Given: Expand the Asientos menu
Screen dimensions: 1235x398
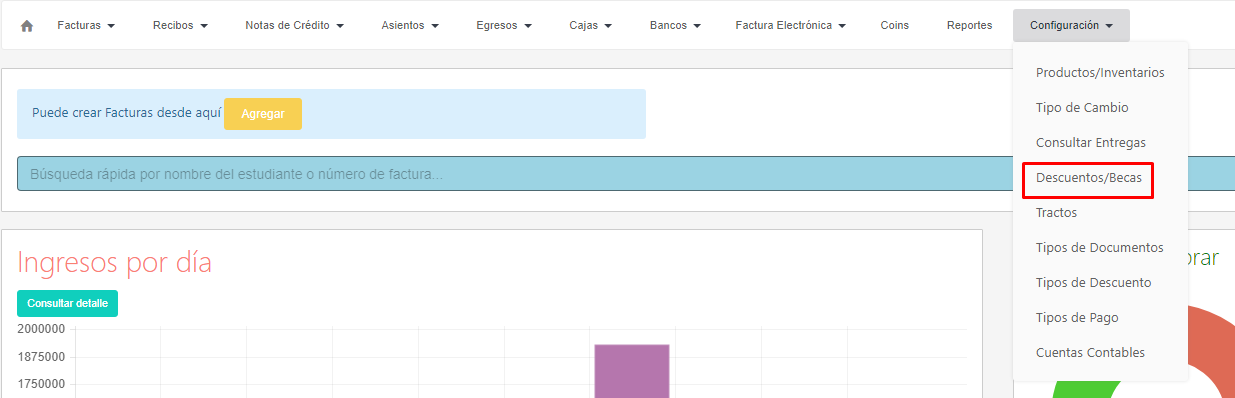Looking at the screenshot, I should point(410,26).
